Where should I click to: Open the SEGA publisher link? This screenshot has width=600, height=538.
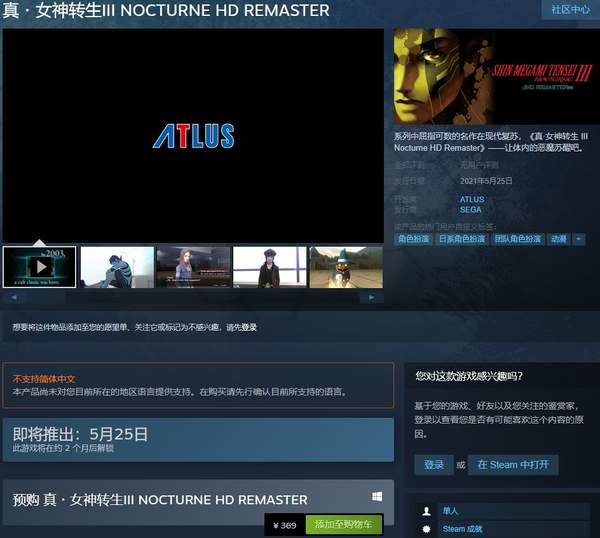pos(470,210)
